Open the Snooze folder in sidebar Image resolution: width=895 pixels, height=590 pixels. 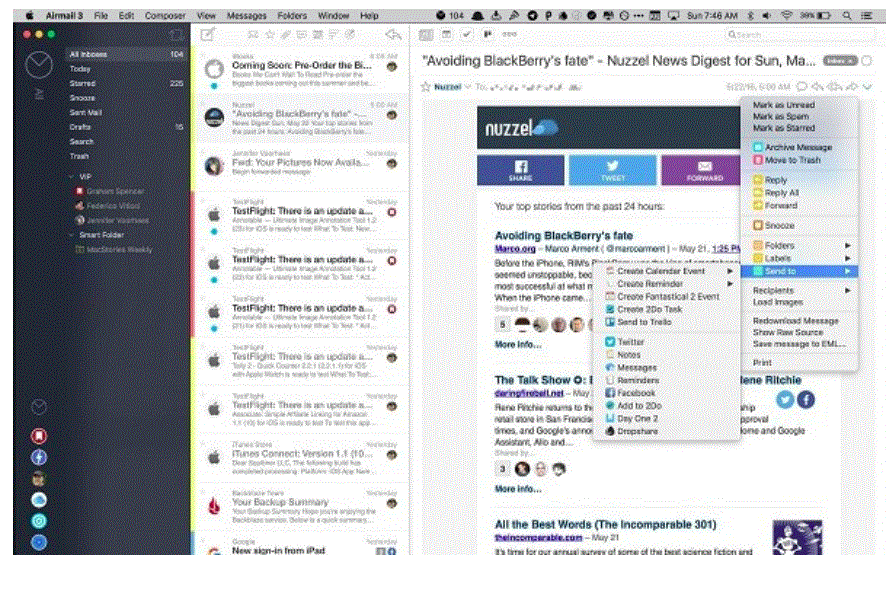(x=126, y=98)
